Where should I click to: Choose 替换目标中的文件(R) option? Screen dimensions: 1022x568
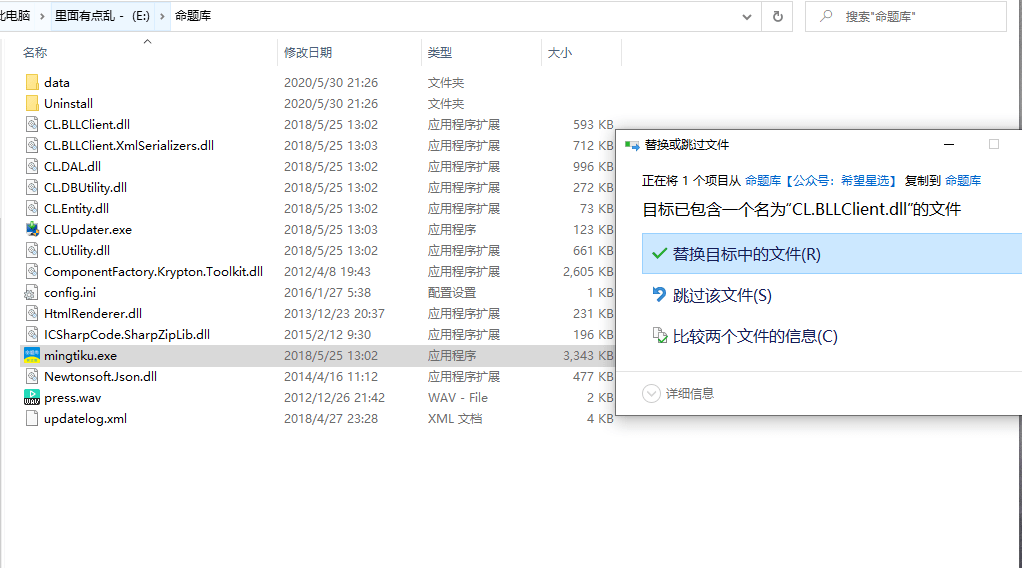pos(832,254)
